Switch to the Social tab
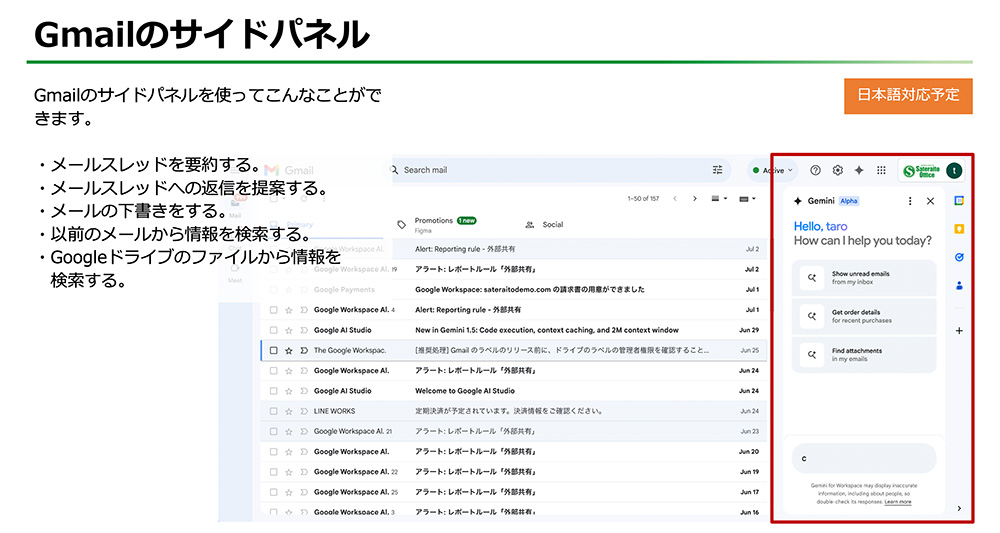The height and width of the screenshot is (533, 1000). click(x=545, y=224)
